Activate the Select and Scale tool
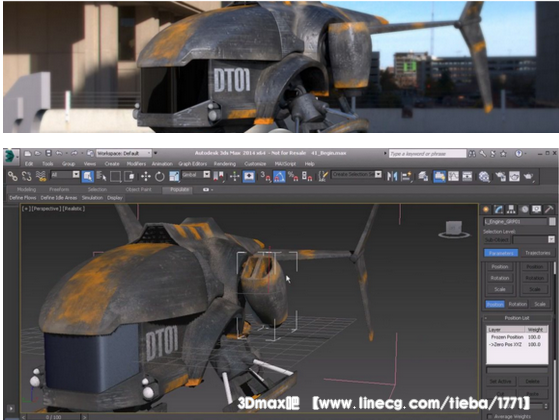The image size is (559, 420). [x=174, y=176]
